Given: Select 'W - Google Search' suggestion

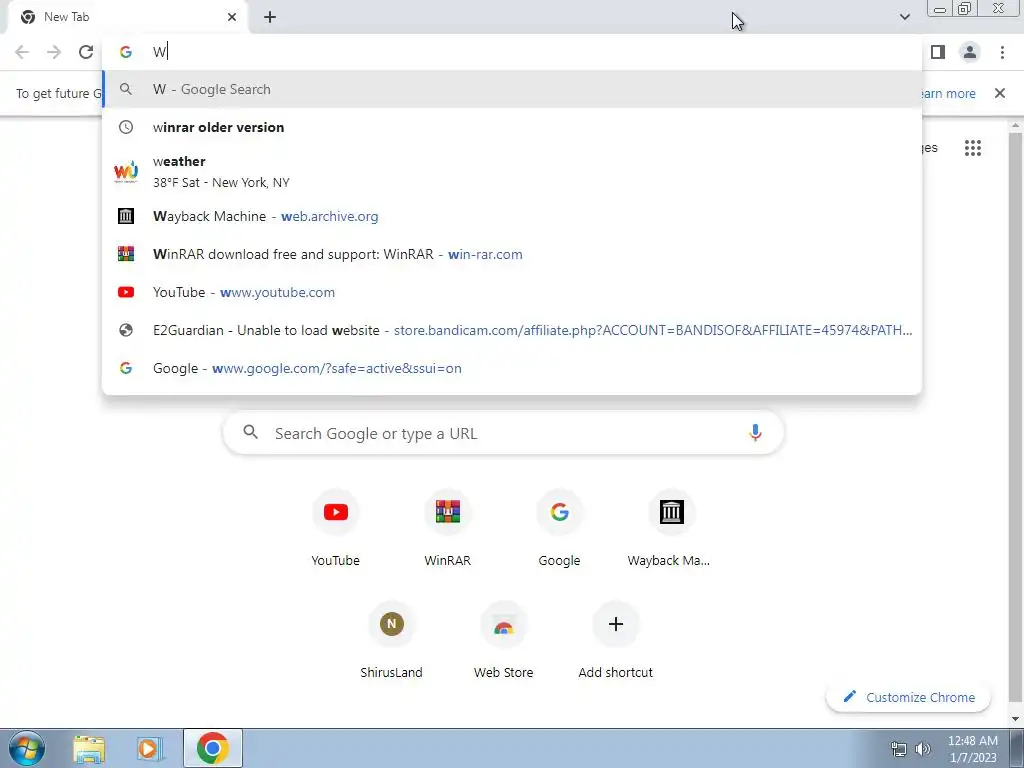Looking at the screenshot, I should [512, 89].
